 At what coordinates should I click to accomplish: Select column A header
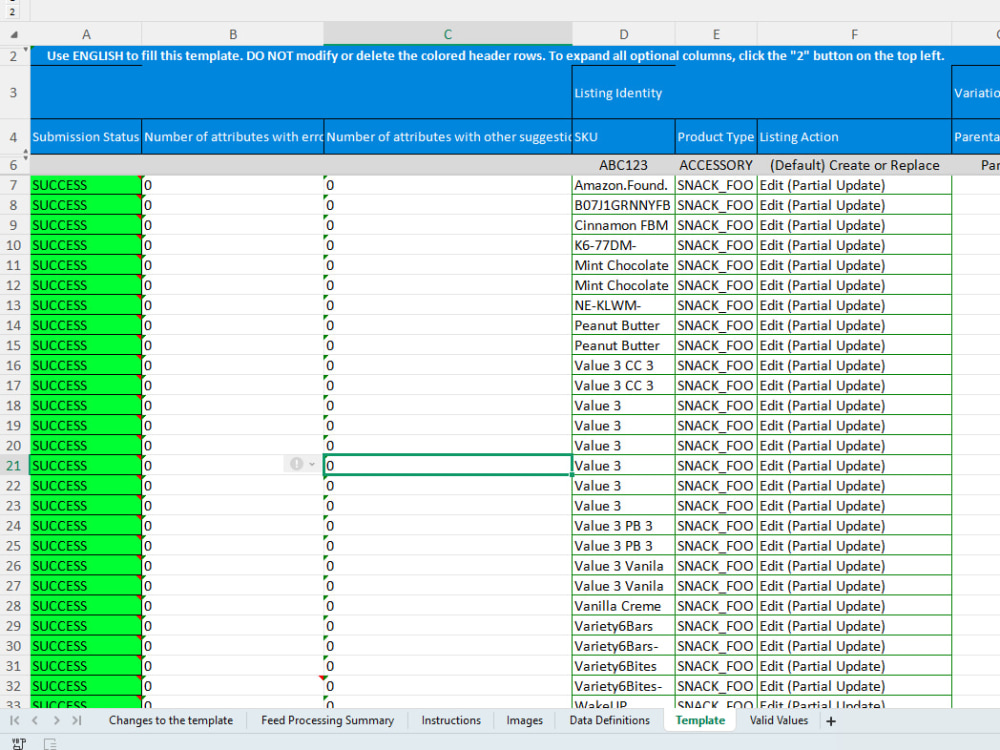pos(86,34)
